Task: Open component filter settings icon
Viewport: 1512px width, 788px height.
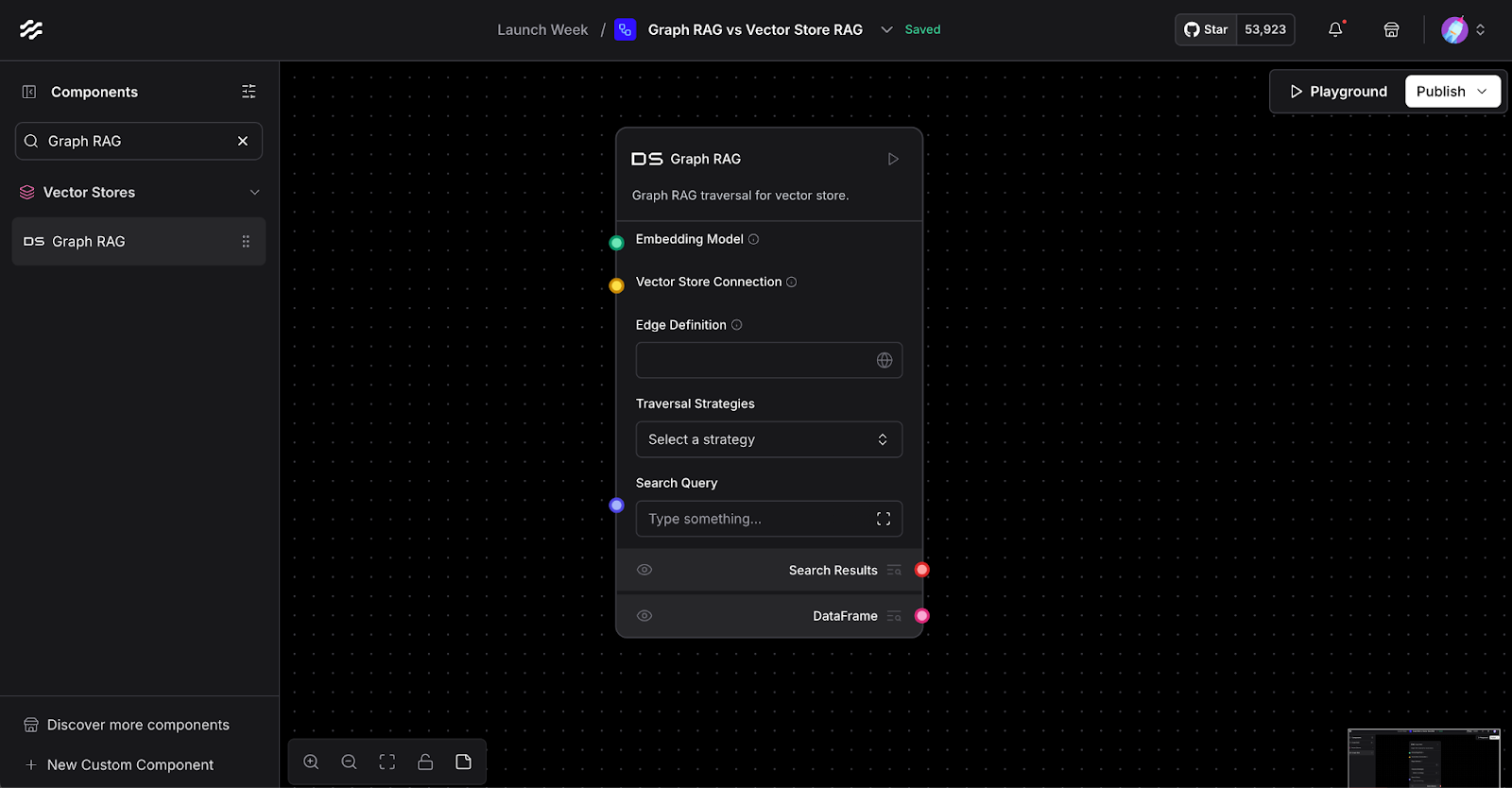Action: pos(249,92)
